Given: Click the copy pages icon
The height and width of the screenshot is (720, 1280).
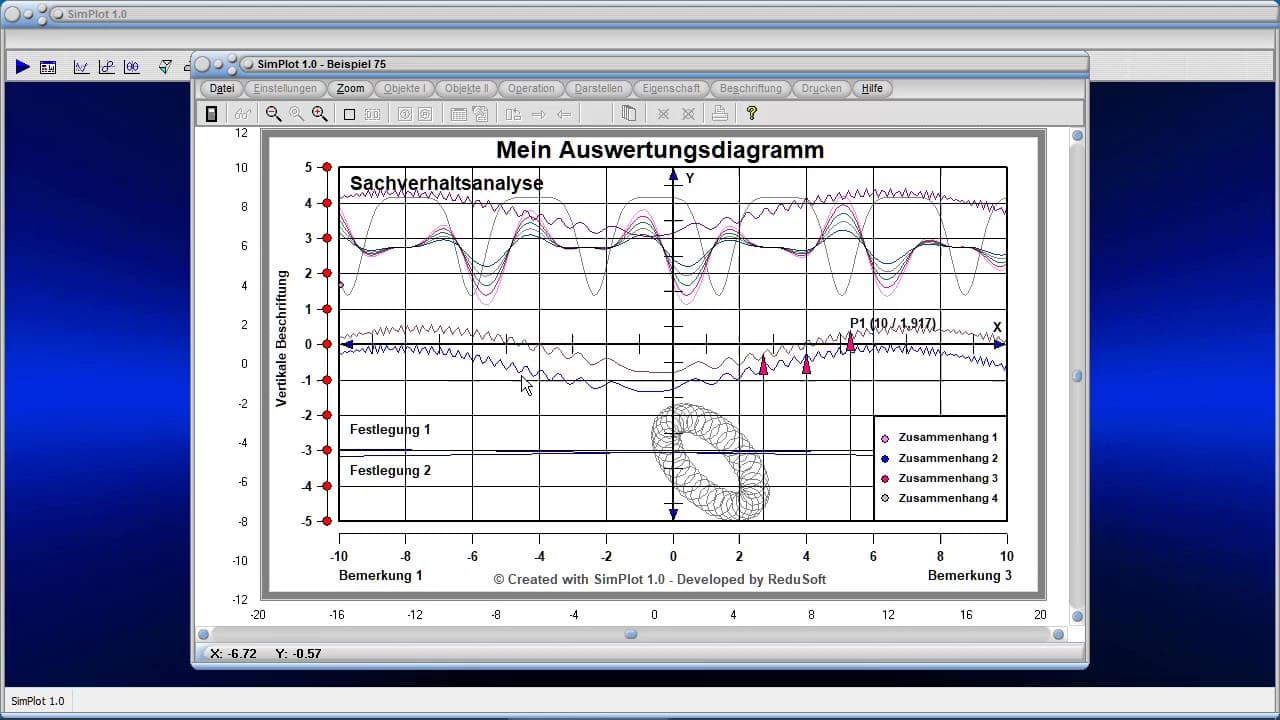Looking at the screenshot, I should coord(629,114).
